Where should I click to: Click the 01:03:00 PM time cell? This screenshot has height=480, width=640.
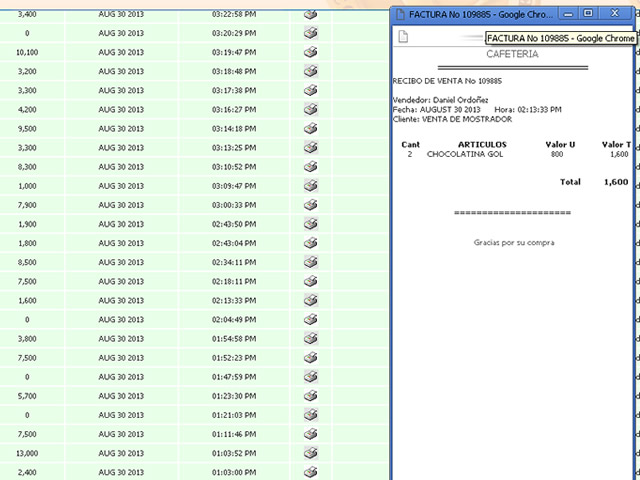[x=234, y=472]
